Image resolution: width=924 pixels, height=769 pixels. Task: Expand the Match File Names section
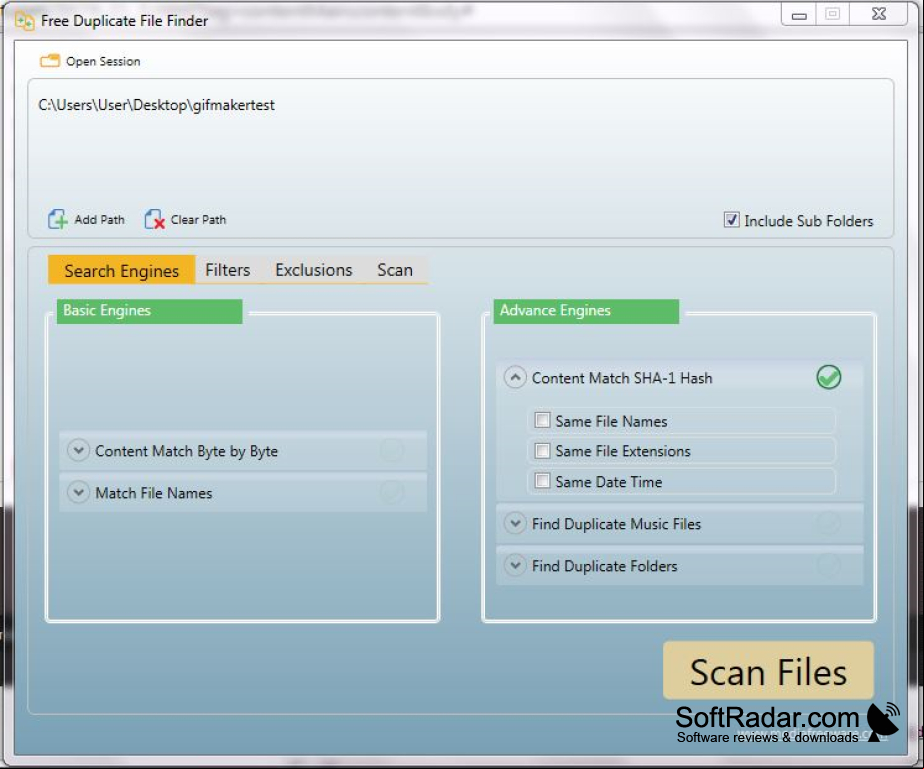point(78,491)
